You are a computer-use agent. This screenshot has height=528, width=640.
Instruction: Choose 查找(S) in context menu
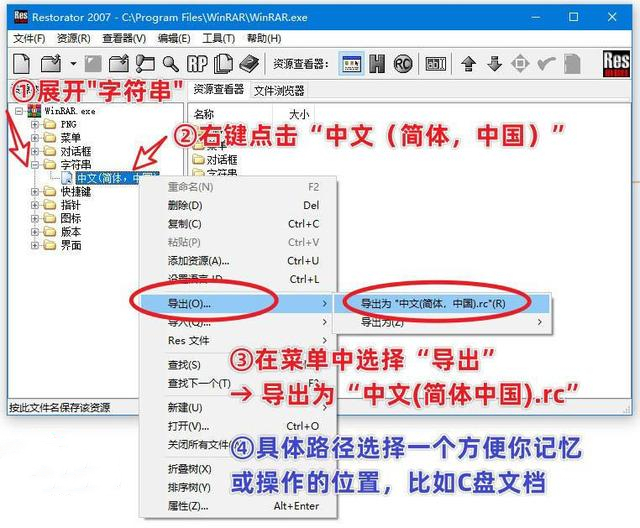[239, 365]
